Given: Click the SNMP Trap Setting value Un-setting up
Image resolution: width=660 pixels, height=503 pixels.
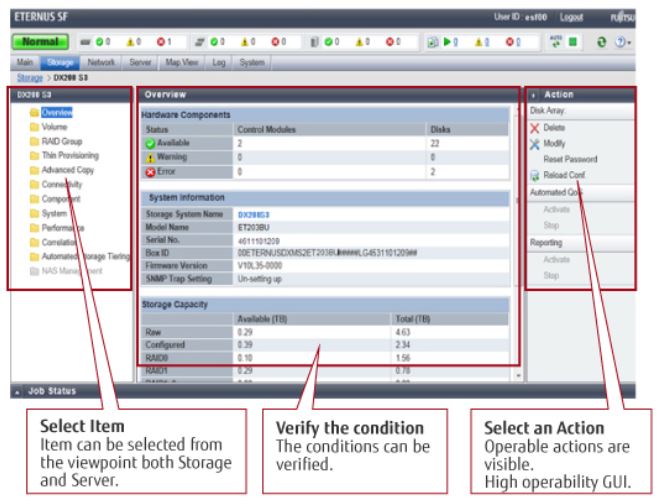Looking at the screenshot, I should point(259,279).
